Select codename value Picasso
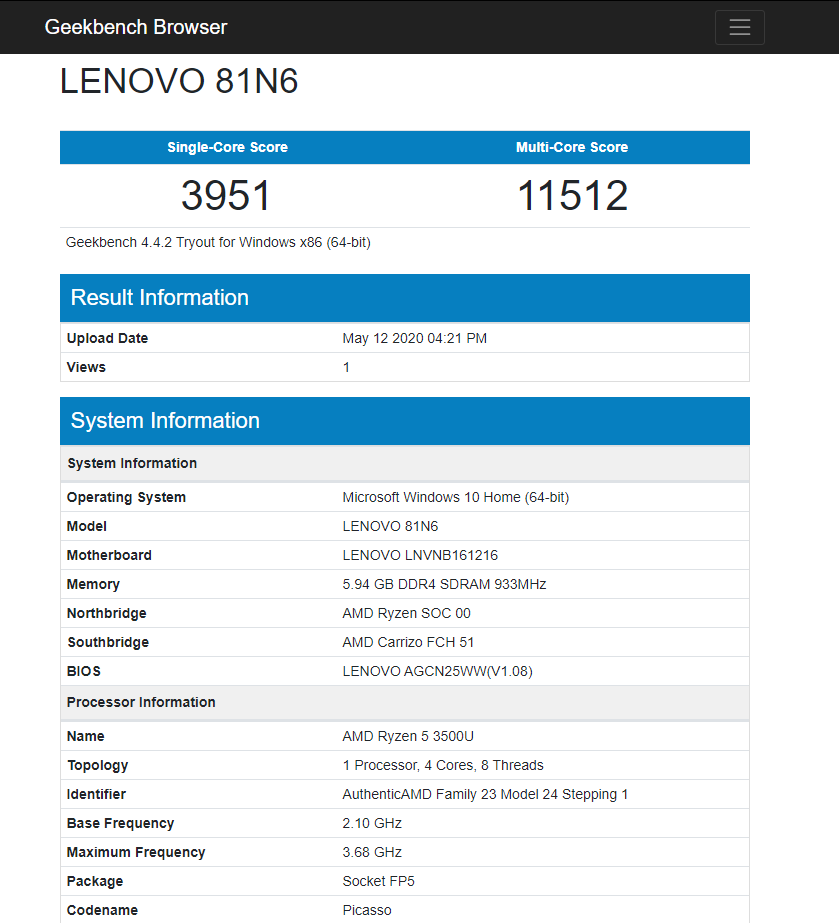Screen dimensions: 839x923 click(x=367, y=910)
